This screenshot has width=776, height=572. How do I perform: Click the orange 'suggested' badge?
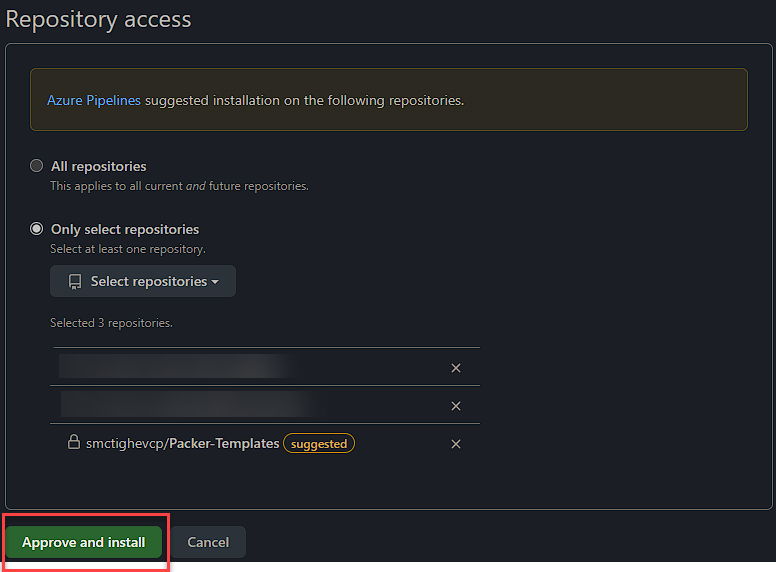[x=319, y=443]
